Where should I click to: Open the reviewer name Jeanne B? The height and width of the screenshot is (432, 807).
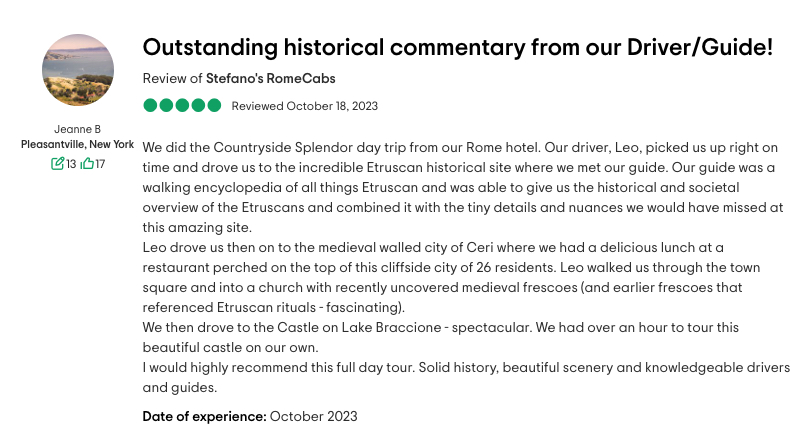77,129
